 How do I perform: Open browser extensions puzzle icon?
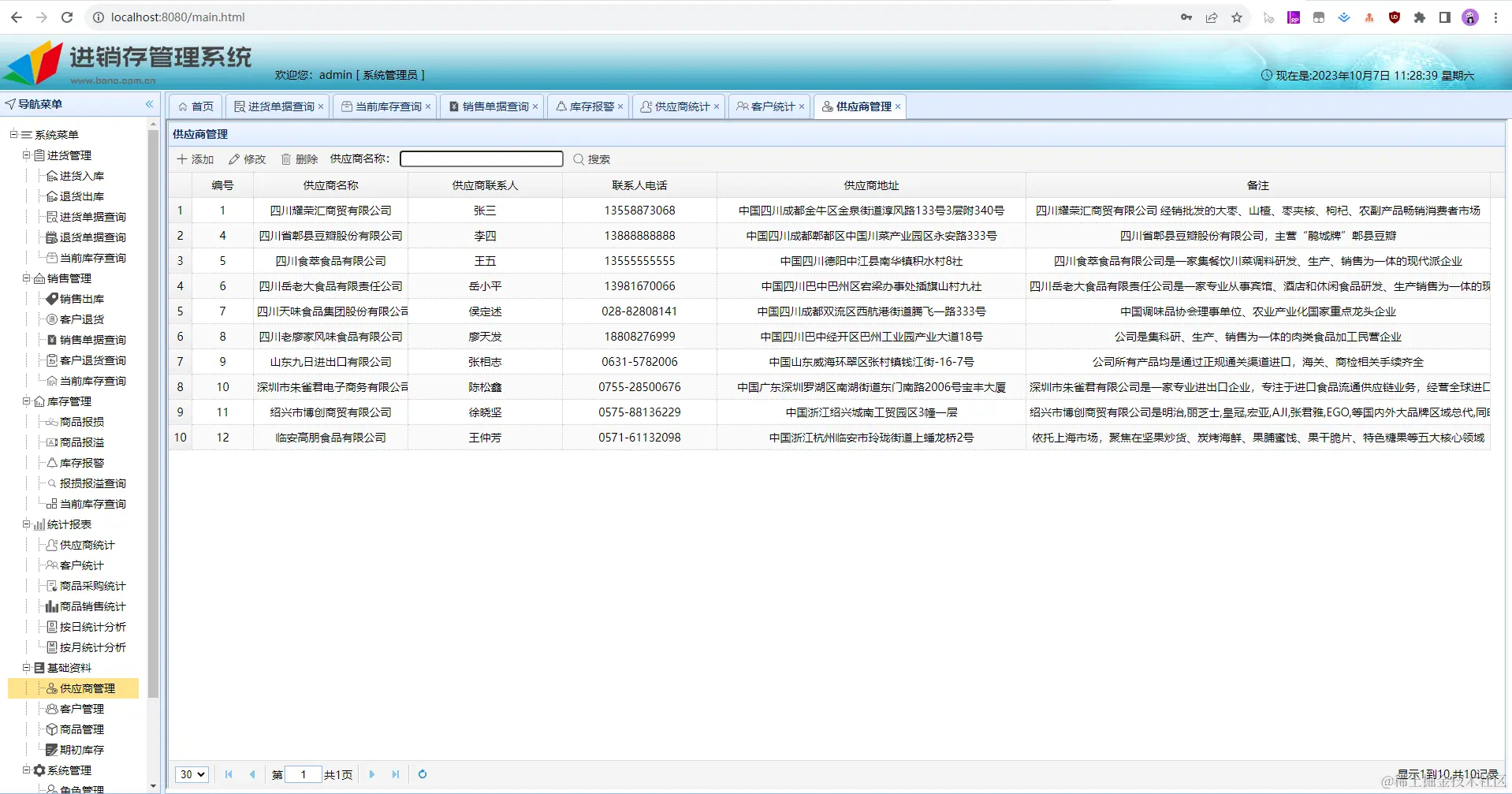tap(1420, 17)
